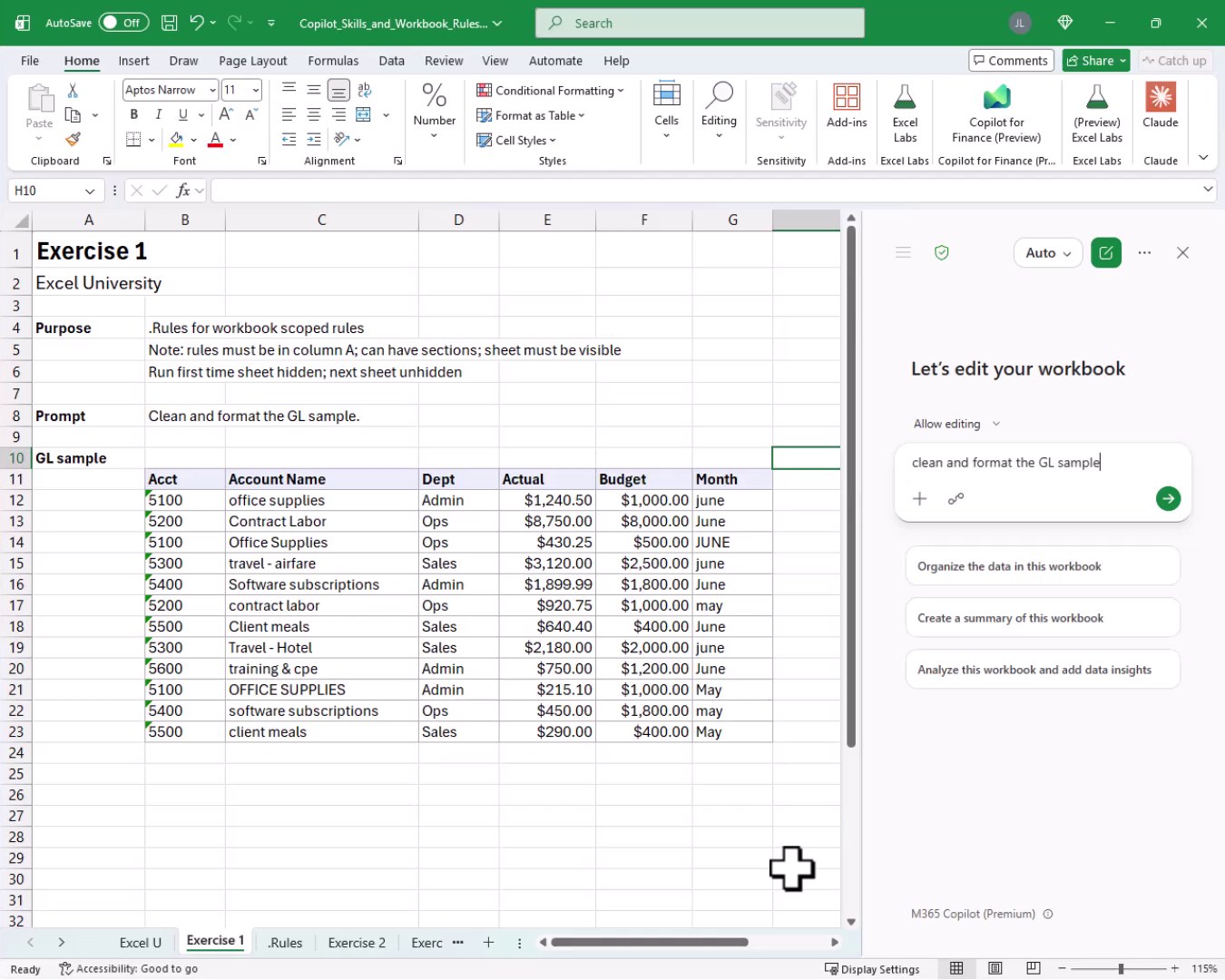Viewport: 1225px width, 980px height.
Task: Apply Bold formatting
Action: click(x=134, y=114)
